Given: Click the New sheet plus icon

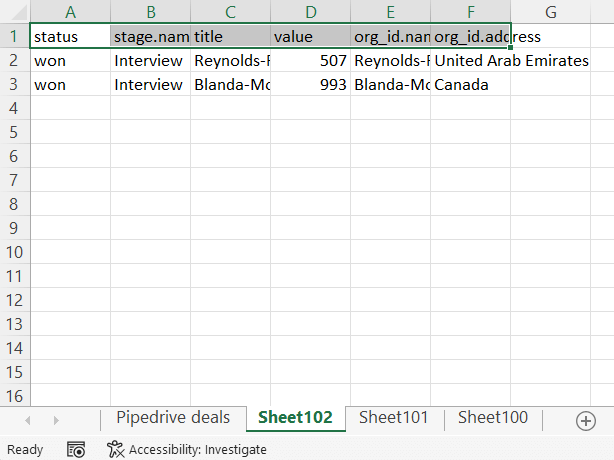Looking at the screenshot, I should (x=586, y=421).
